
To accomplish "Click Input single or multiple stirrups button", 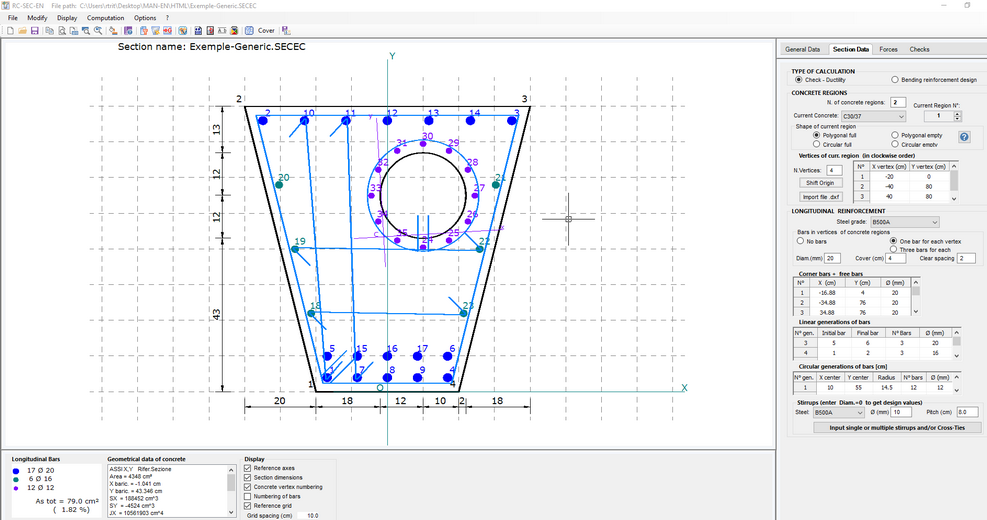I will coord(896,427).
